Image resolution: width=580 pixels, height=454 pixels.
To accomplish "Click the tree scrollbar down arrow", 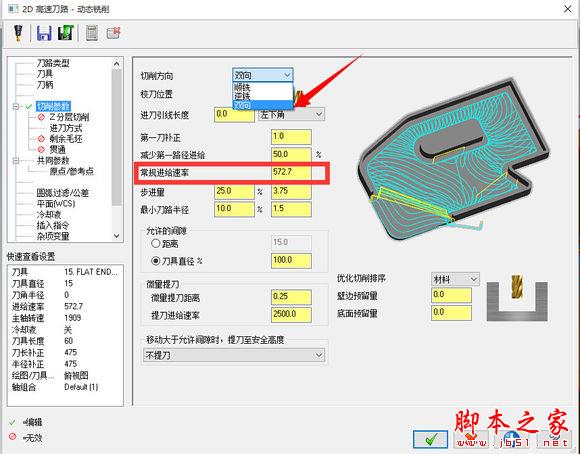I will (117, 236).
